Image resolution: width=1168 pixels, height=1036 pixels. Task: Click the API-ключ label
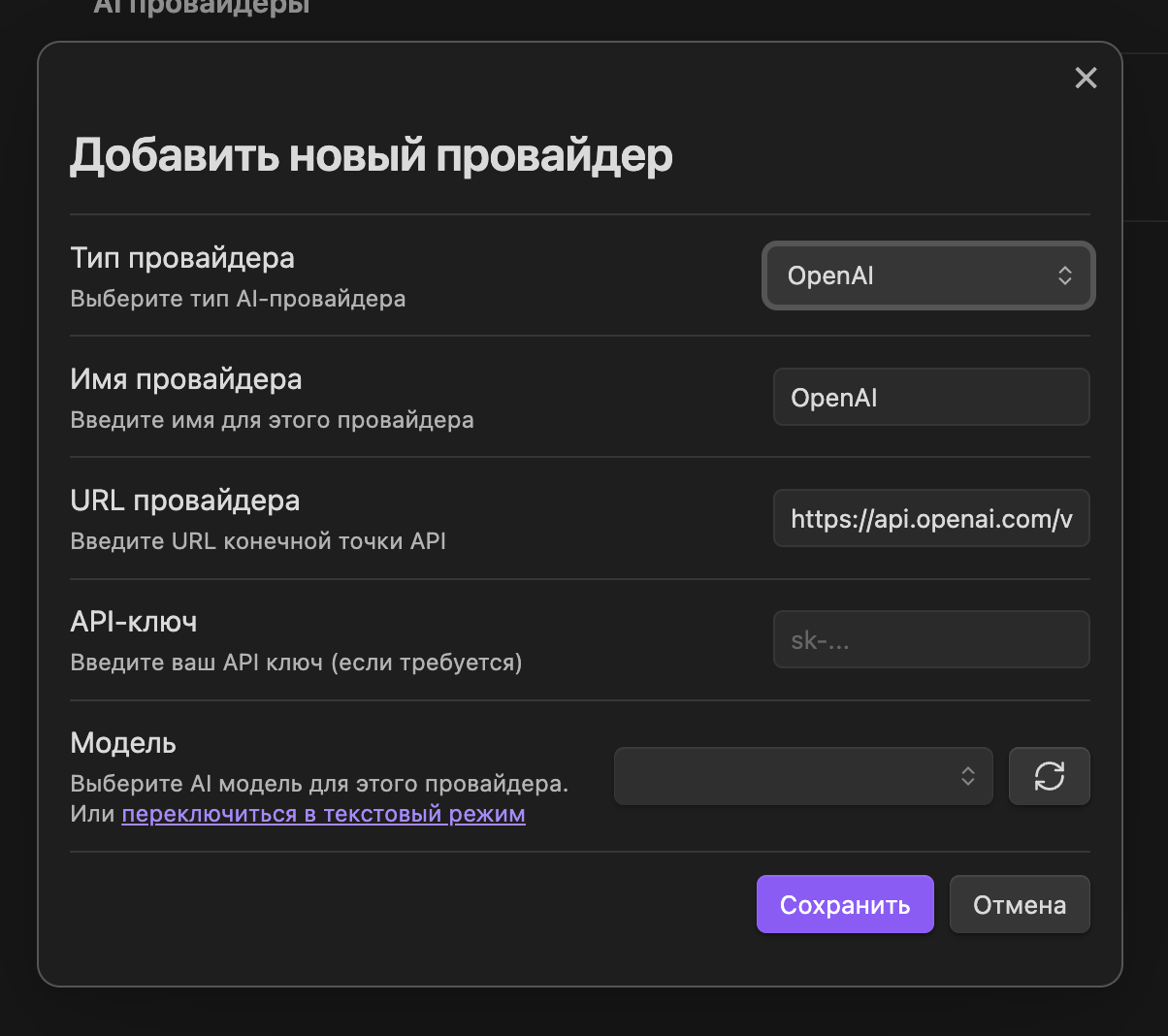click(x=134, y=622)
